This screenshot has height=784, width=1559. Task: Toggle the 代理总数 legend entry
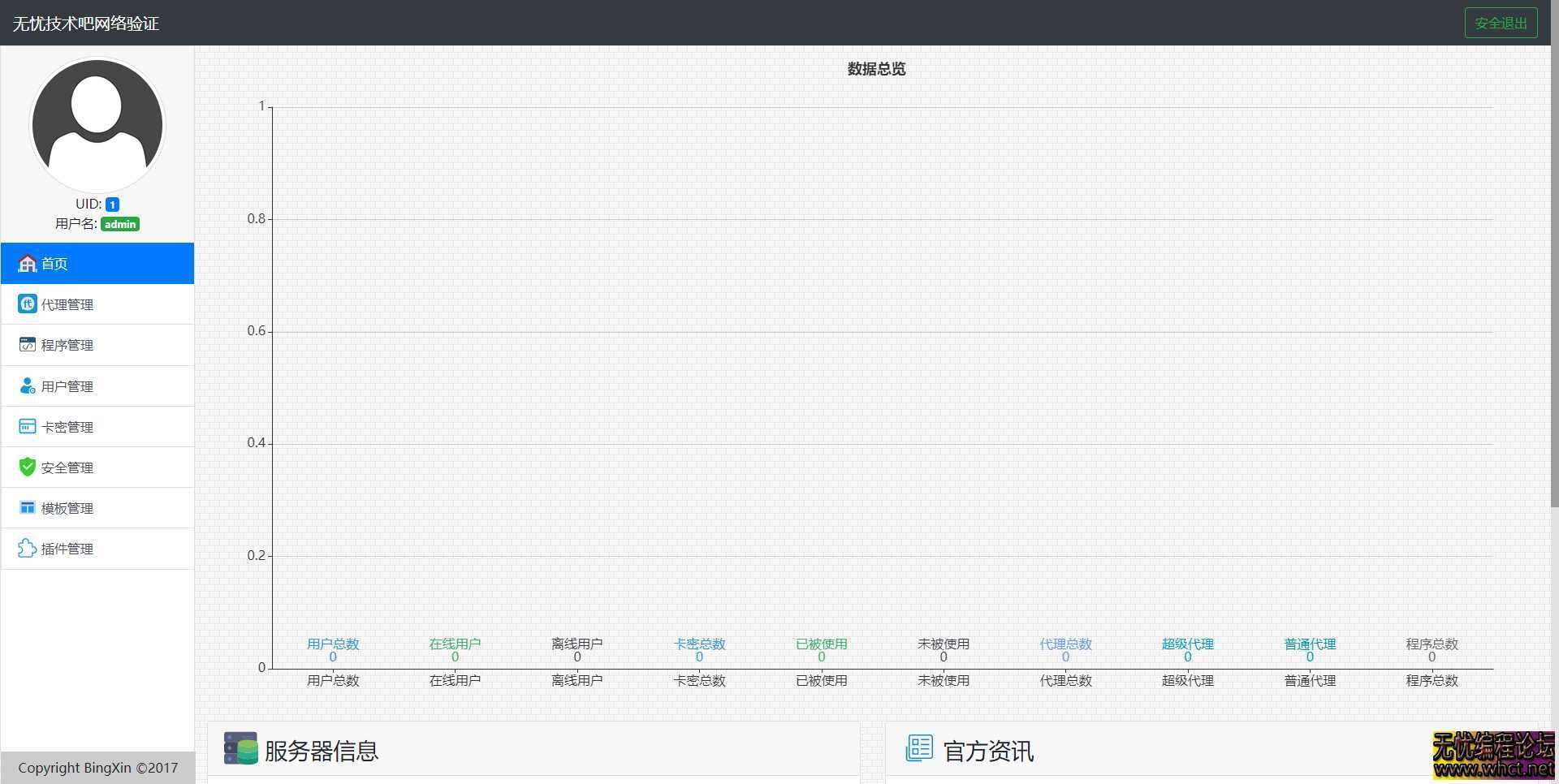click(x=1065, y=644)
